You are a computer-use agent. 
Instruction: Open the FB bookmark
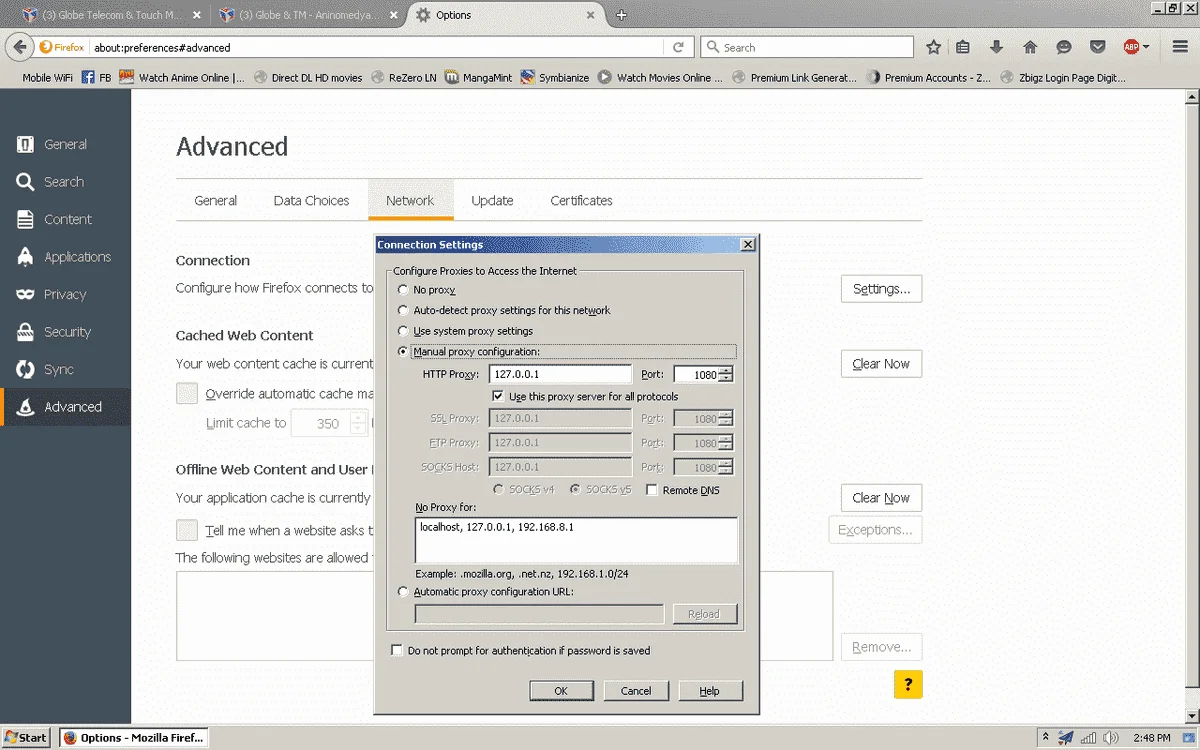coord(97,77)
